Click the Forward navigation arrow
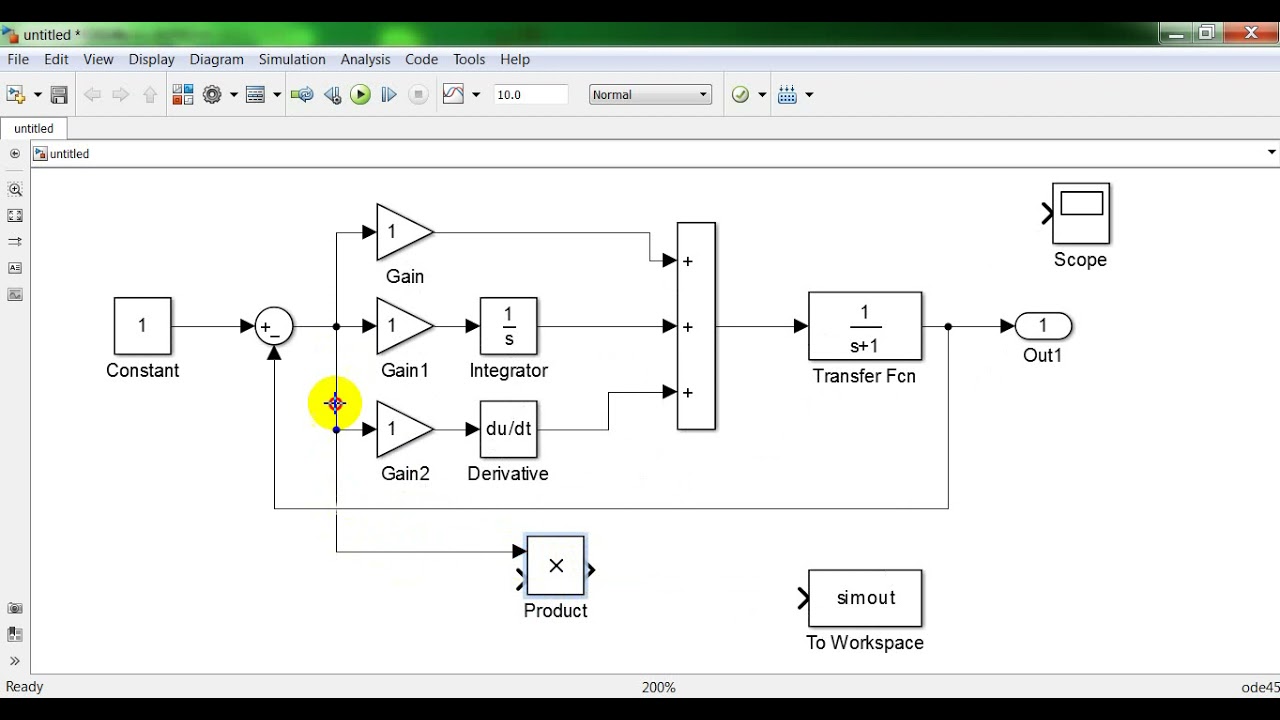This screenshot has width=1280, height=720. point(121,95)
